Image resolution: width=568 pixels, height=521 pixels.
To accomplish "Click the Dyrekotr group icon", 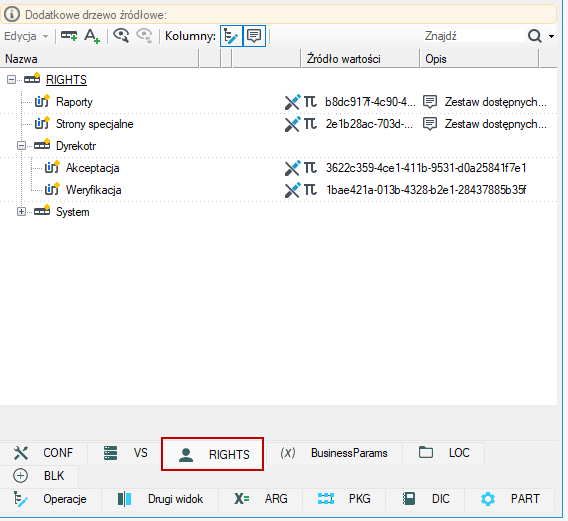I will tap(42, 145).
